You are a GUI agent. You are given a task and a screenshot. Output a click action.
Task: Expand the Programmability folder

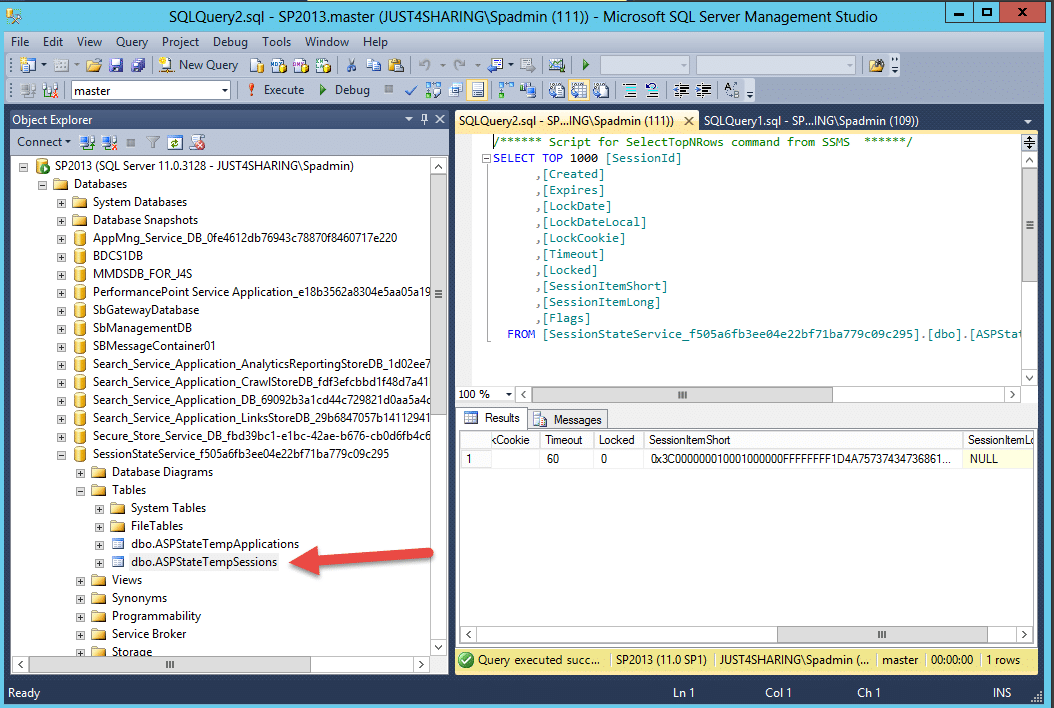tap(80, 617)
